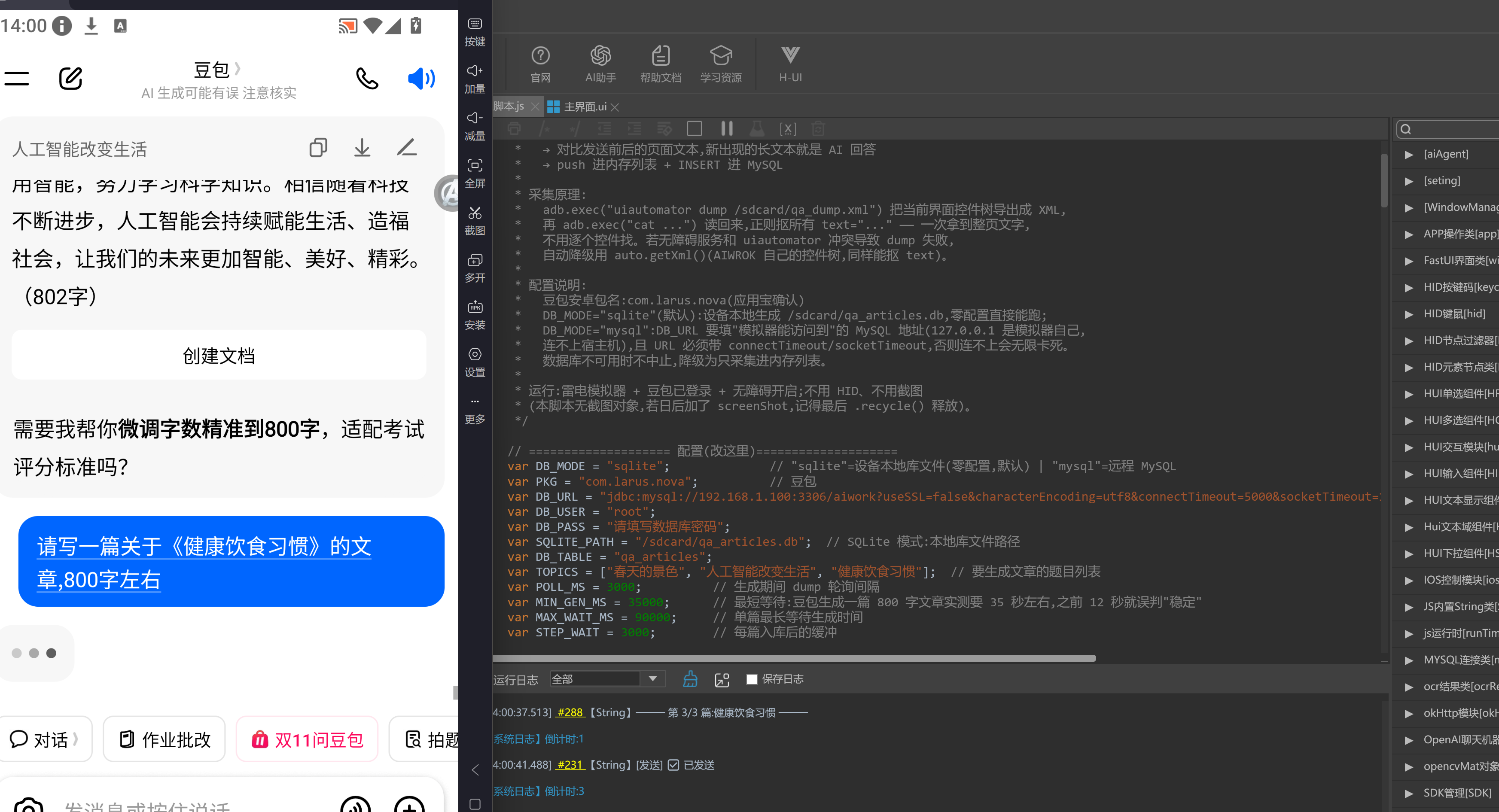Image resolution: width=1499 pixels, height=812 pixels.
Task: Expand the [seting] tree node
Action: point(1409,181)
